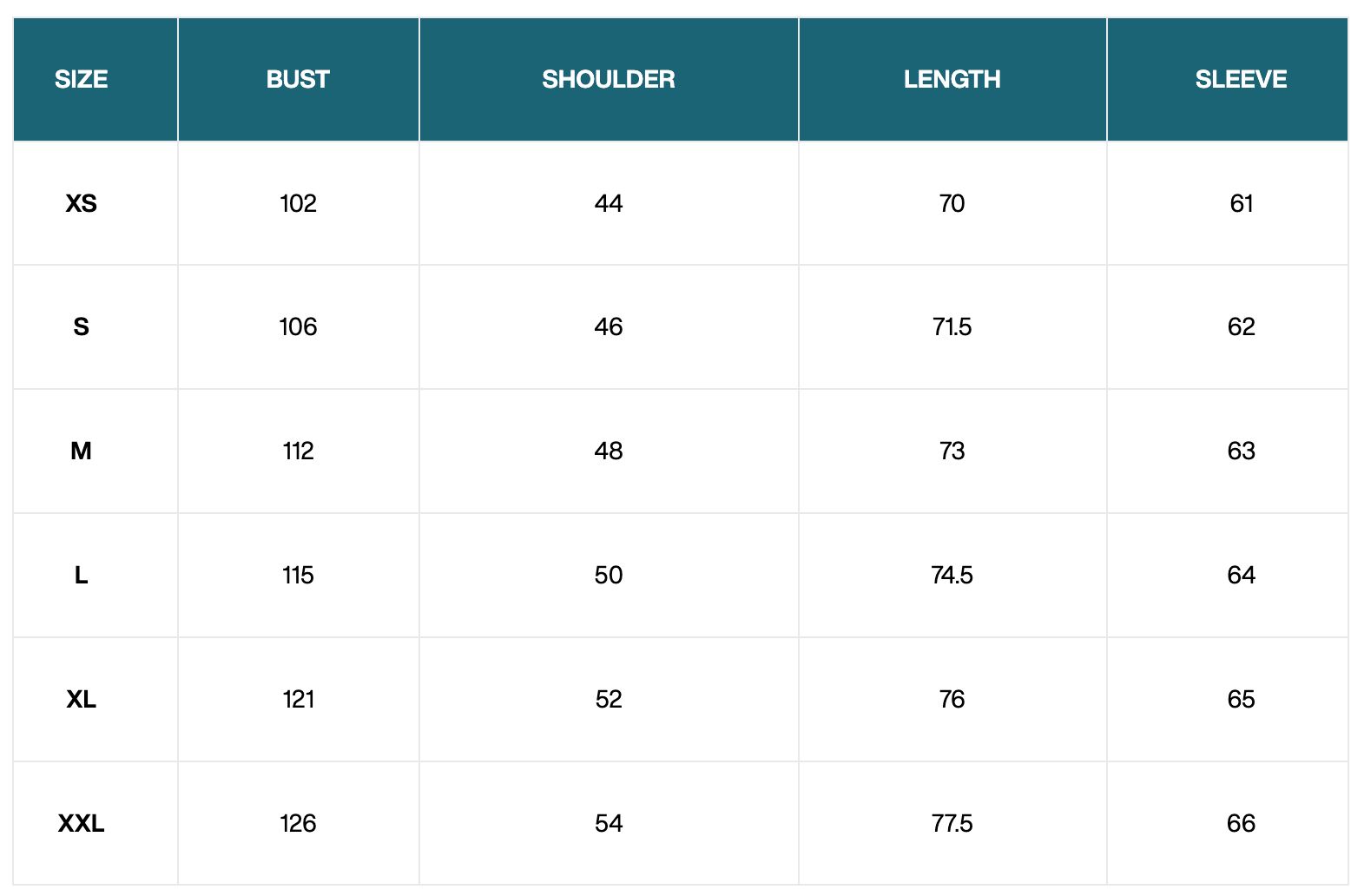Select the S size row label
1351x896 pixels.
pyautogui.click(x=81, y=326)
